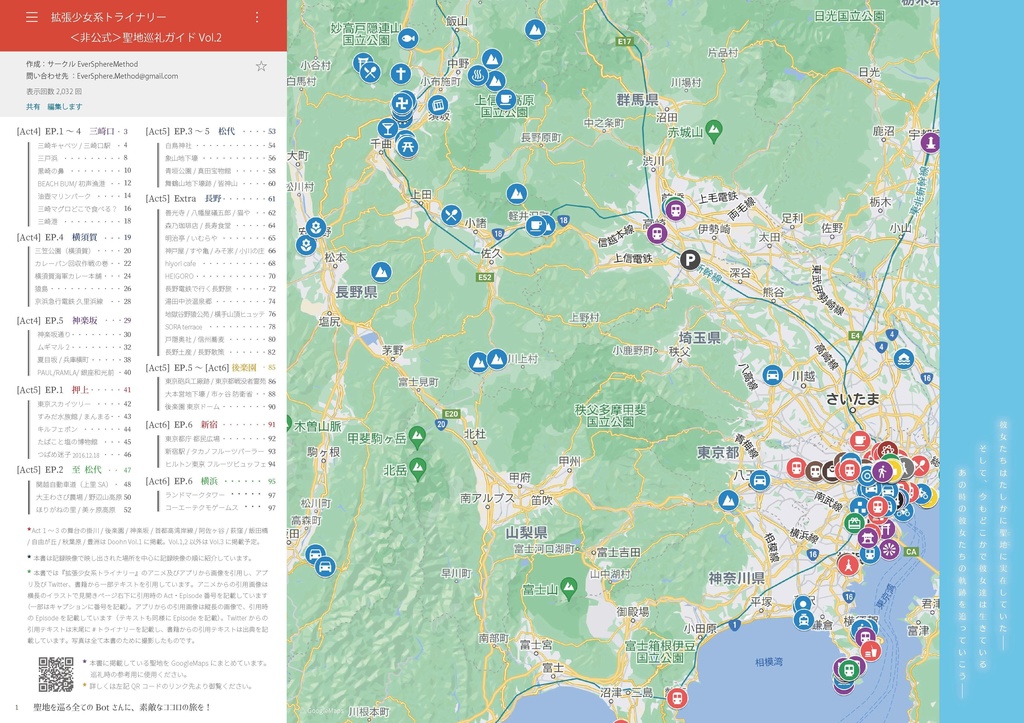Screen dimensions: 1024x723
Task: Select the 白鳥神社 entry
Action: (x=220, y=146)
